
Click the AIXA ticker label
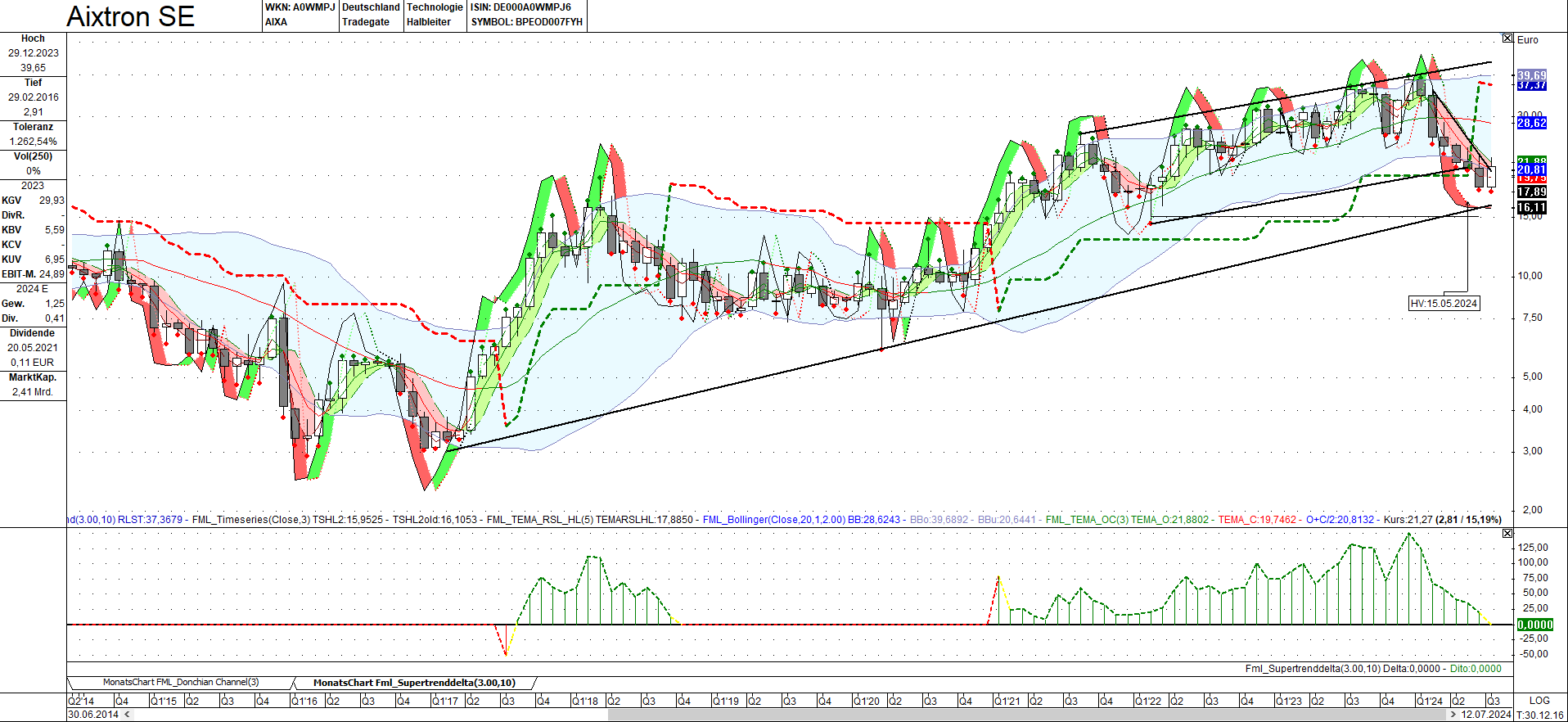click(277, 22)
